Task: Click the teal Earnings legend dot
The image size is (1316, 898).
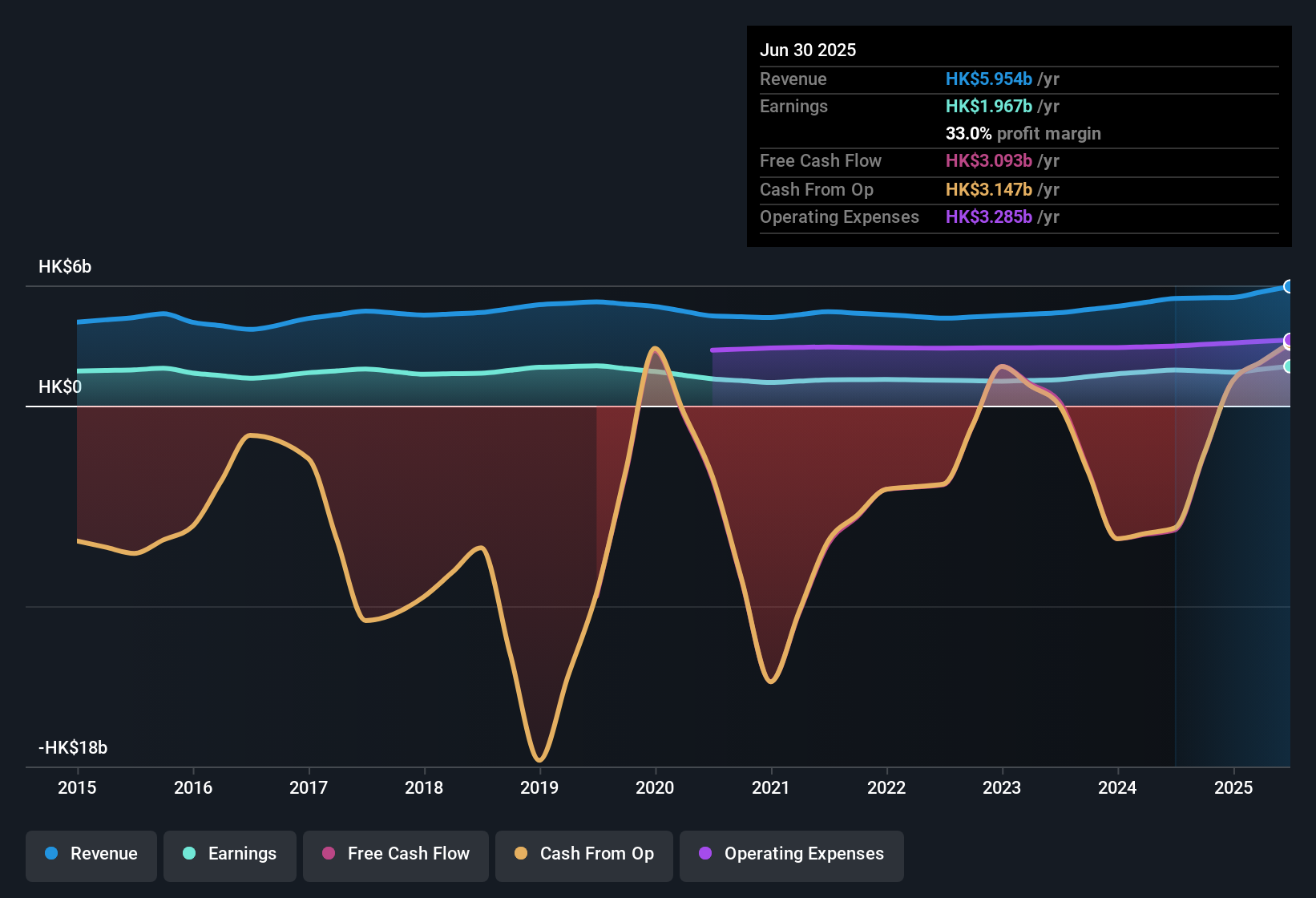Action: 190,854
